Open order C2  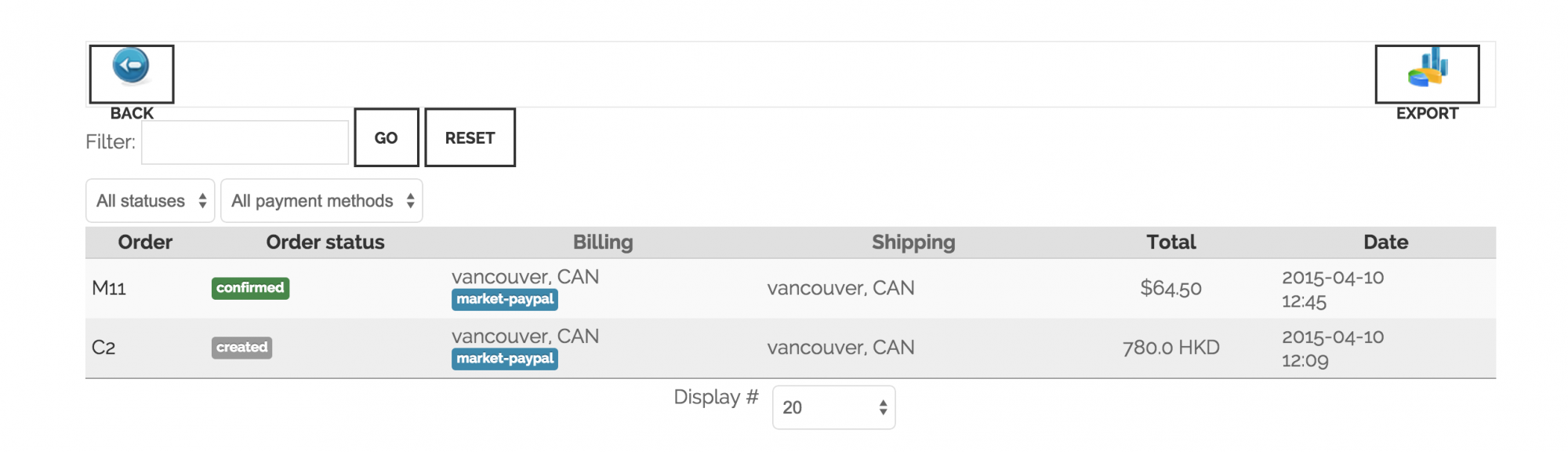click(x=103, y=348)
